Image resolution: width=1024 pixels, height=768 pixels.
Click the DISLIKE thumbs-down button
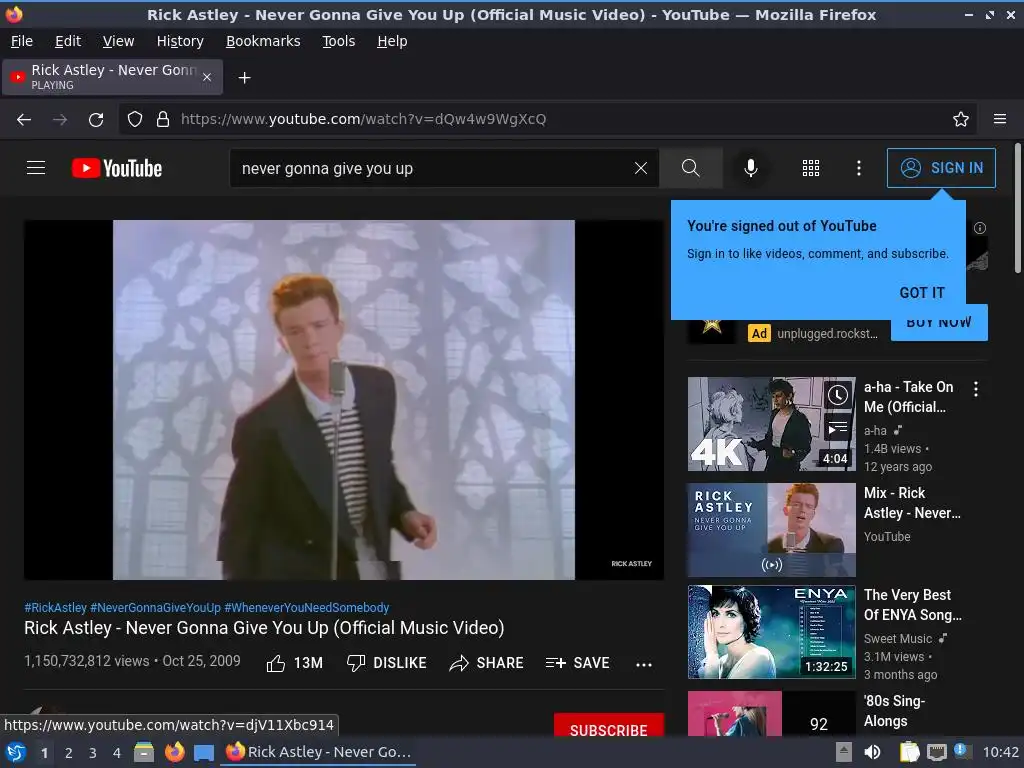(x=387, y=663)
